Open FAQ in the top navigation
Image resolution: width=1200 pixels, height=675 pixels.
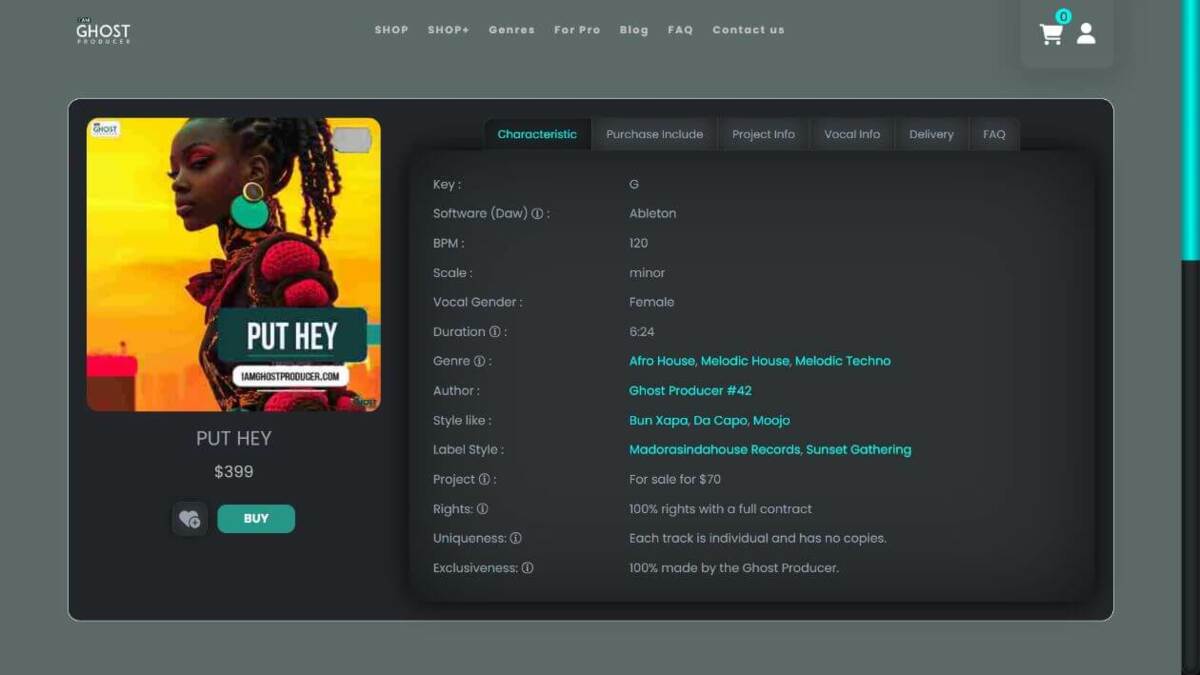pyautogui.click(x=680, y=30)
